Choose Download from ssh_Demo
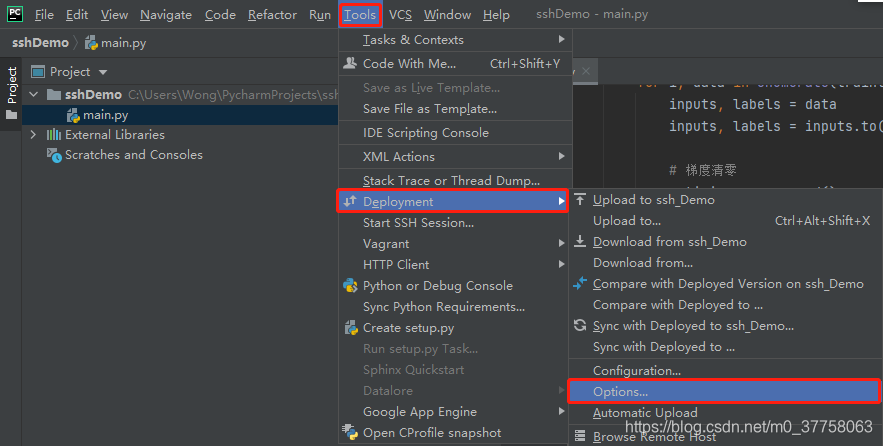Image resolution: width=883 pixels, height=446 pixels. [x=725, y=242]
